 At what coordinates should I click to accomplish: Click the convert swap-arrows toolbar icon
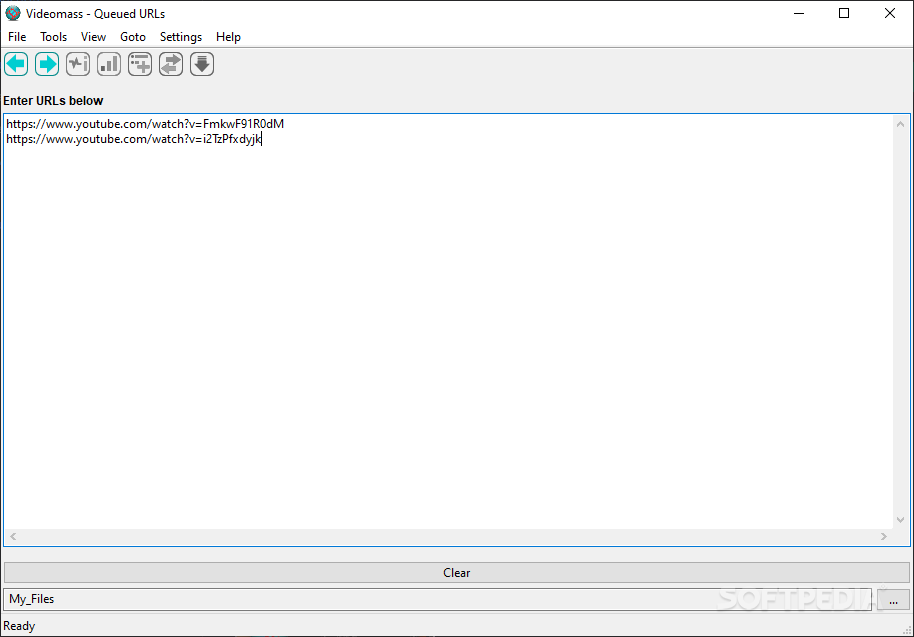[x=171, y=64]
